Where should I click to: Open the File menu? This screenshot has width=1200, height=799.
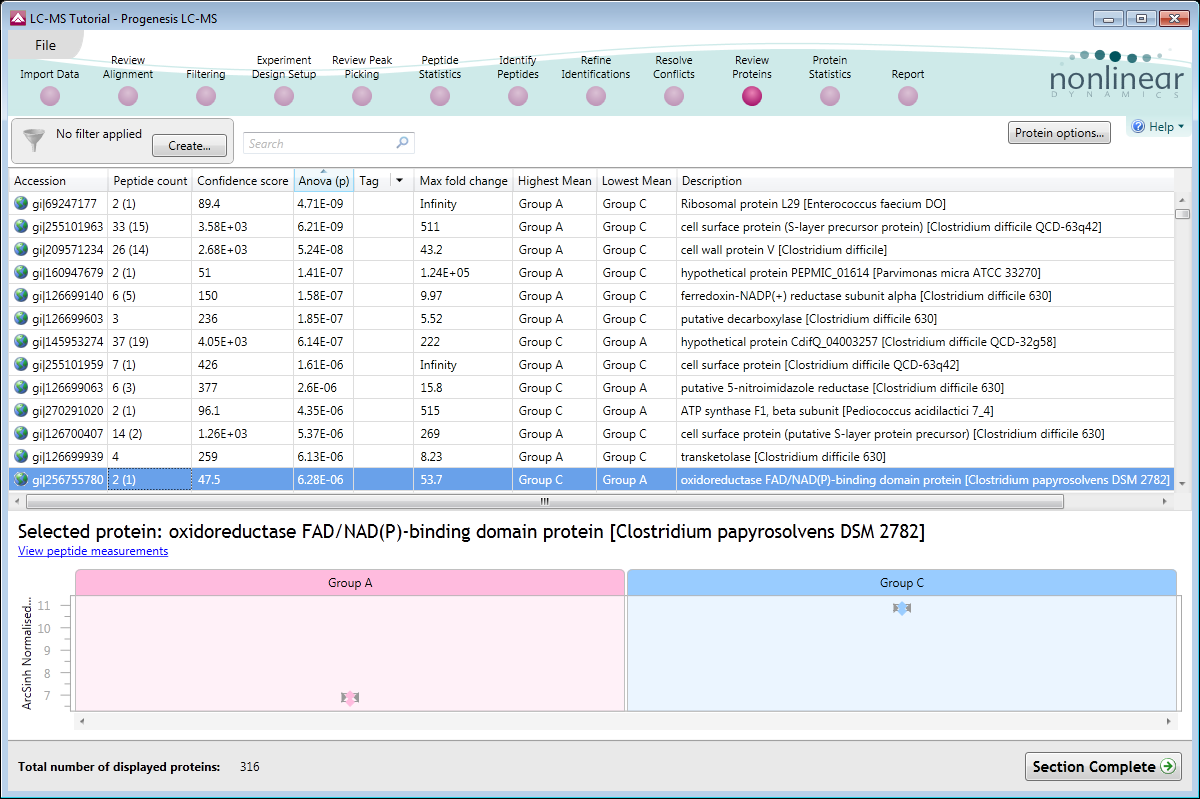pyautogui.click(x=45, y=45)
